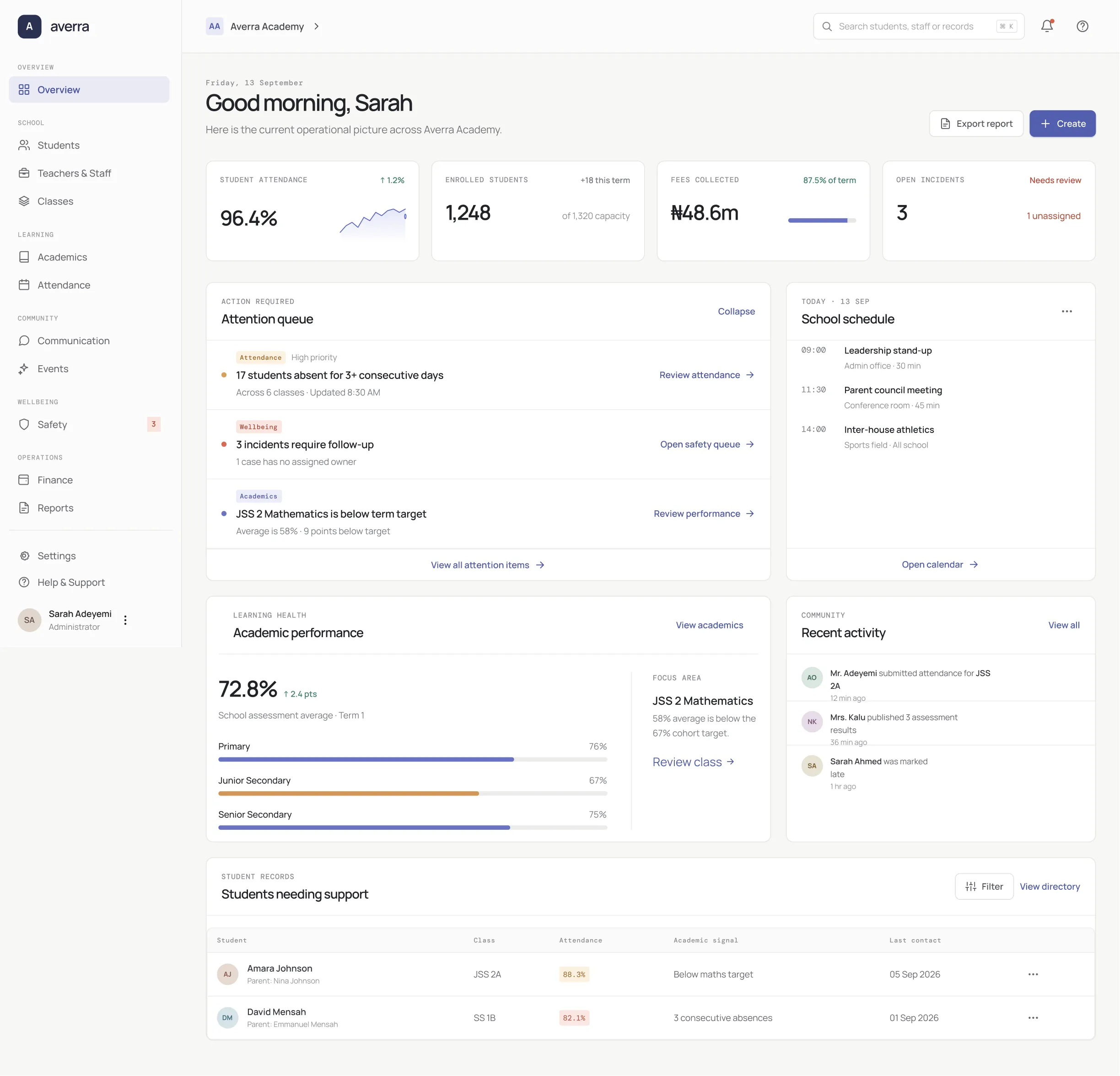Click Review performance link

[704, 514]
